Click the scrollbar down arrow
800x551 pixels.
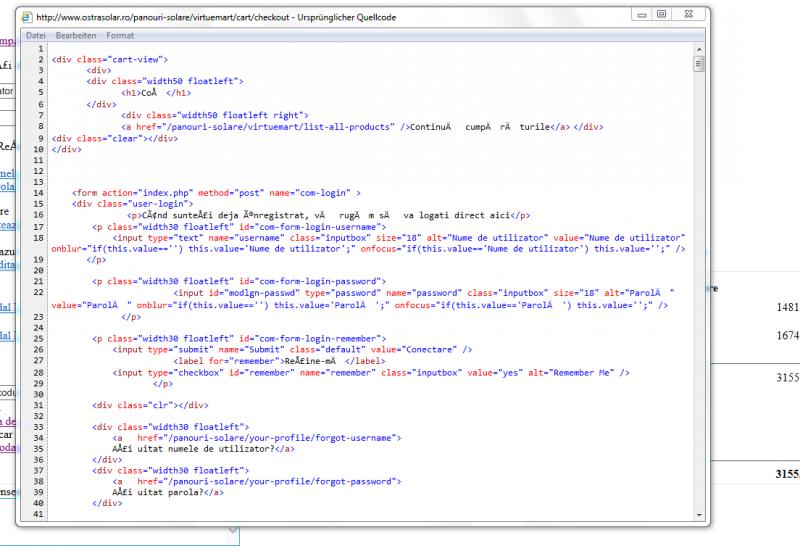pos(699,514)
